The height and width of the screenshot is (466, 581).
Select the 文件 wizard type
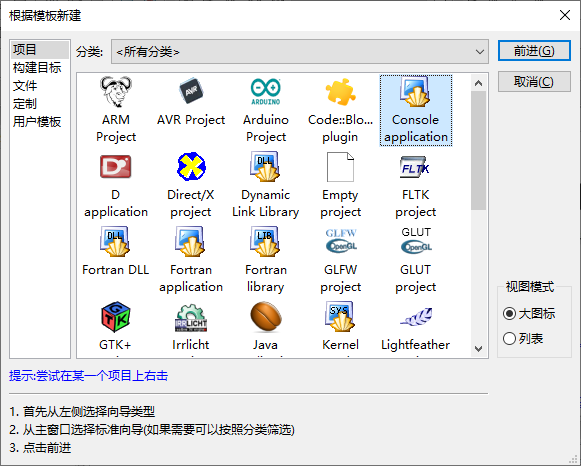[40, 86]
